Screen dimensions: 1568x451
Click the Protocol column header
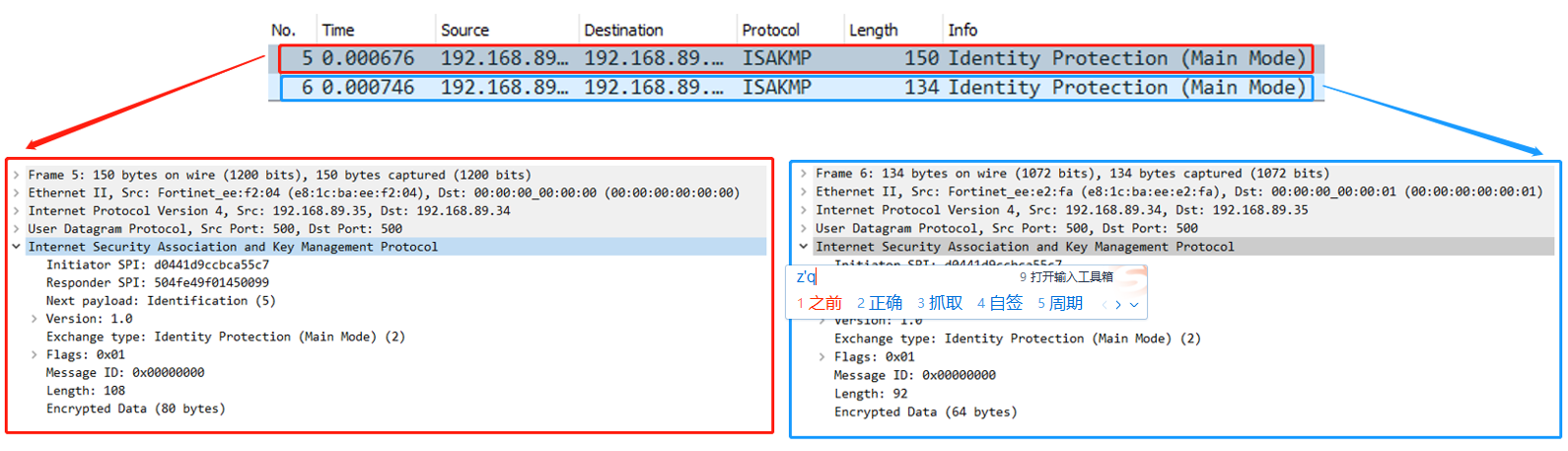[770, 31]
